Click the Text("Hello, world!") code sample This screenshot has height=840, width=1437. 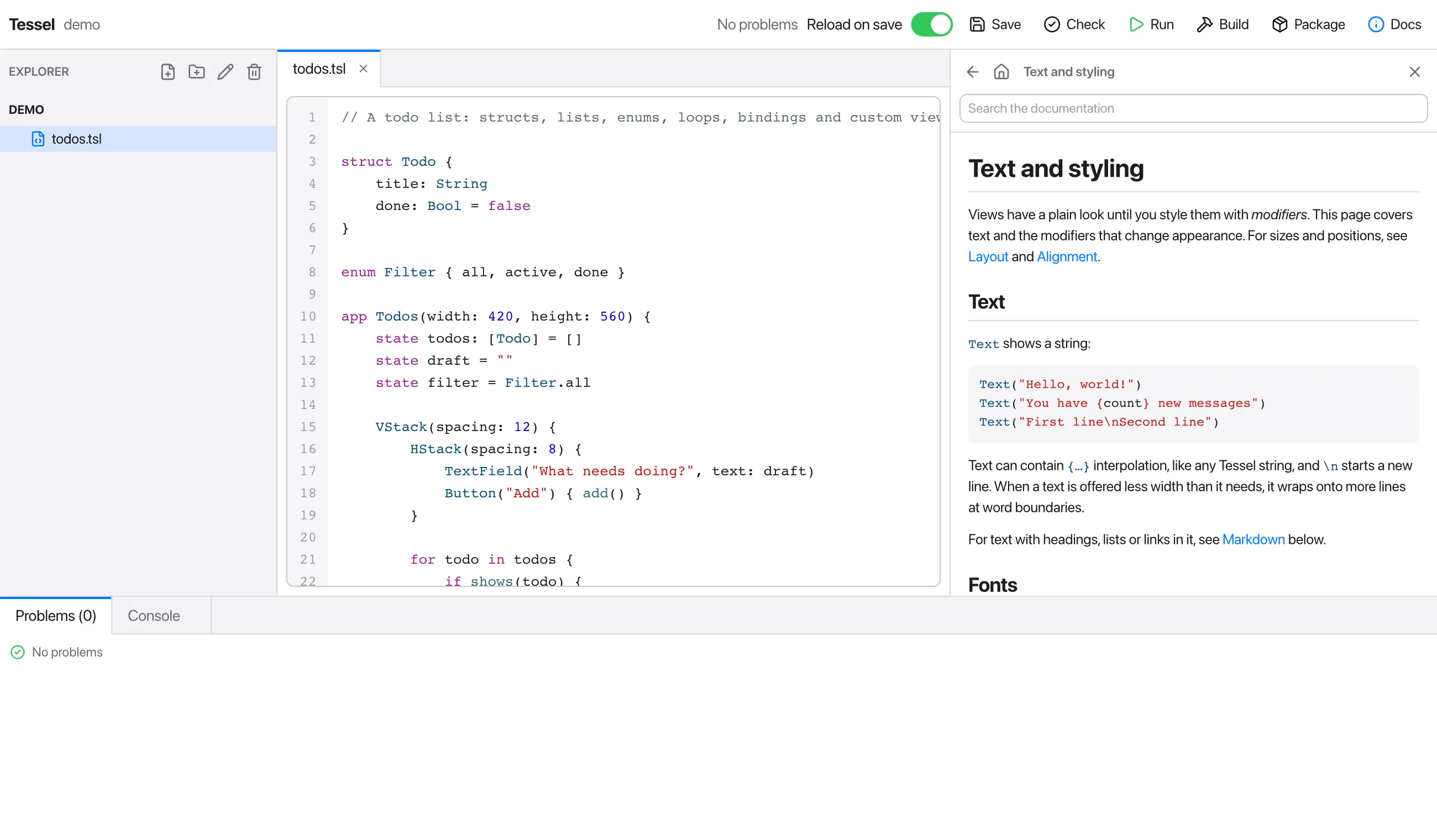(1060, 385)
